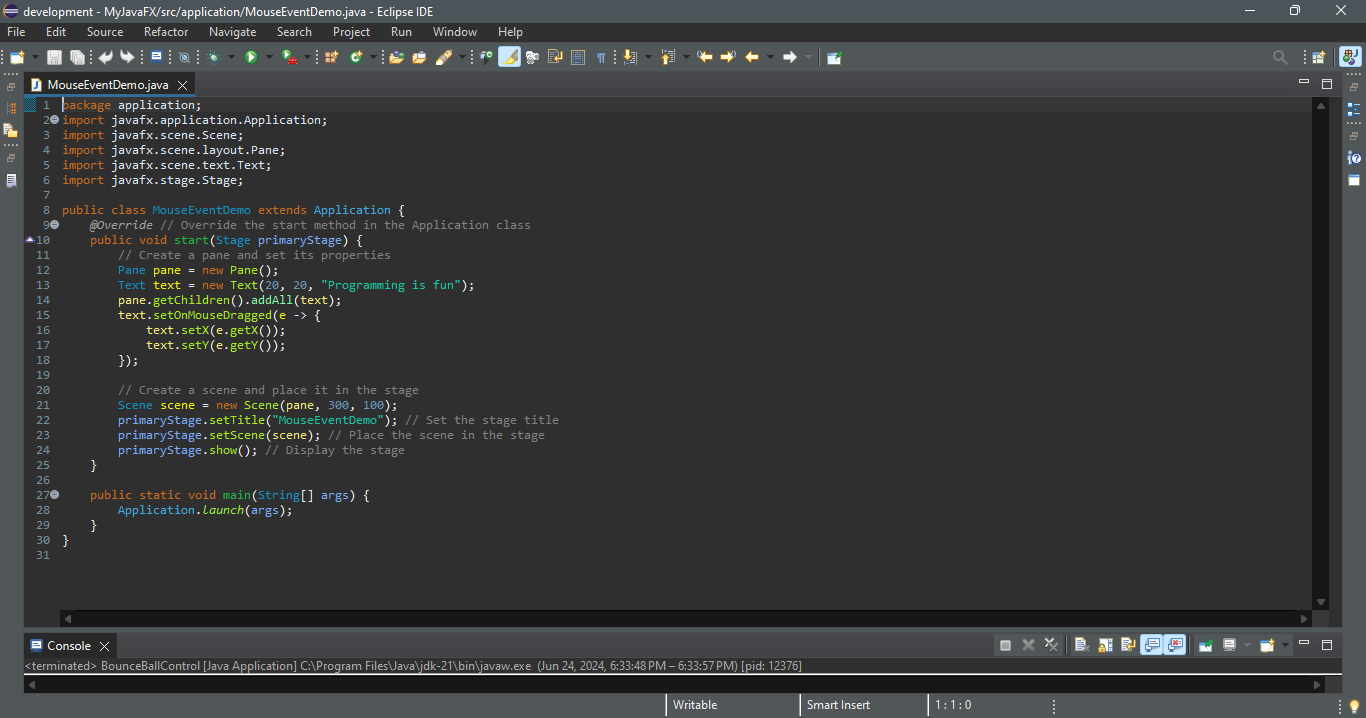Screen dimensions: 1366x718
Task: Toggle Show Whitespace Characters pilcrow icon
Action: [601, 57]
